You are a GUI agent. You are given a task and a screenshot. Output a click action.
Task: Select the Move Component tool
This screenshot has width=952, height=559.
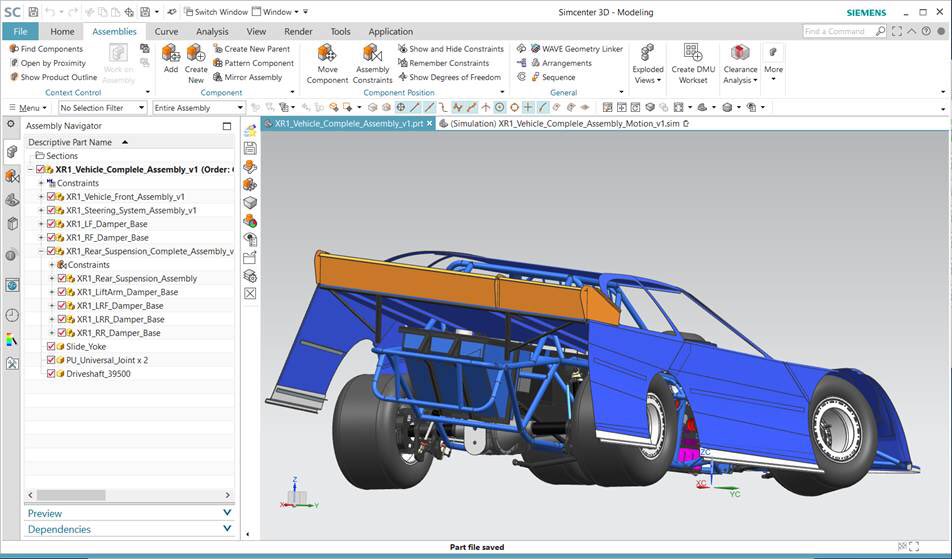click(327, 63)
